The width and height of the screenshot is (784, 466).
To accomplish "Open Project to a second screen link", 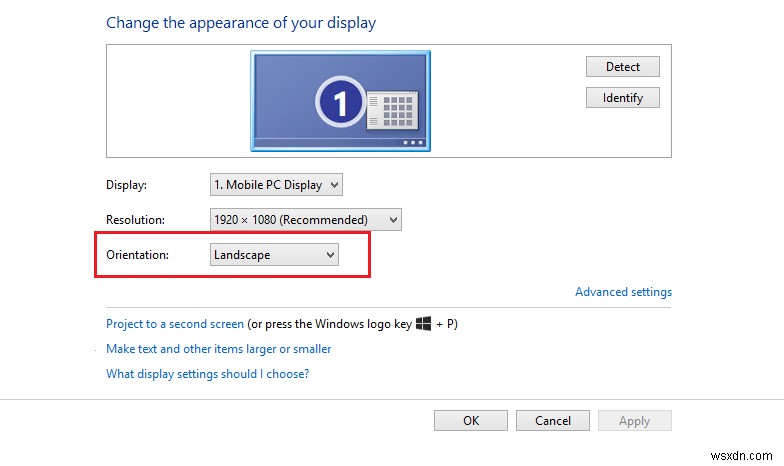I will [x=175, y=324].
